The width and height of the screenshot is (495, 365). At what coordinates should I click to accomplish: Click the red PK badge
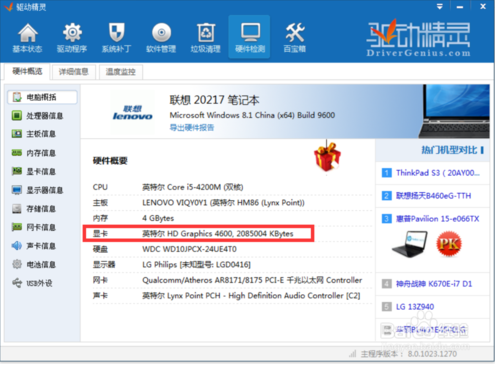[449, 244]
